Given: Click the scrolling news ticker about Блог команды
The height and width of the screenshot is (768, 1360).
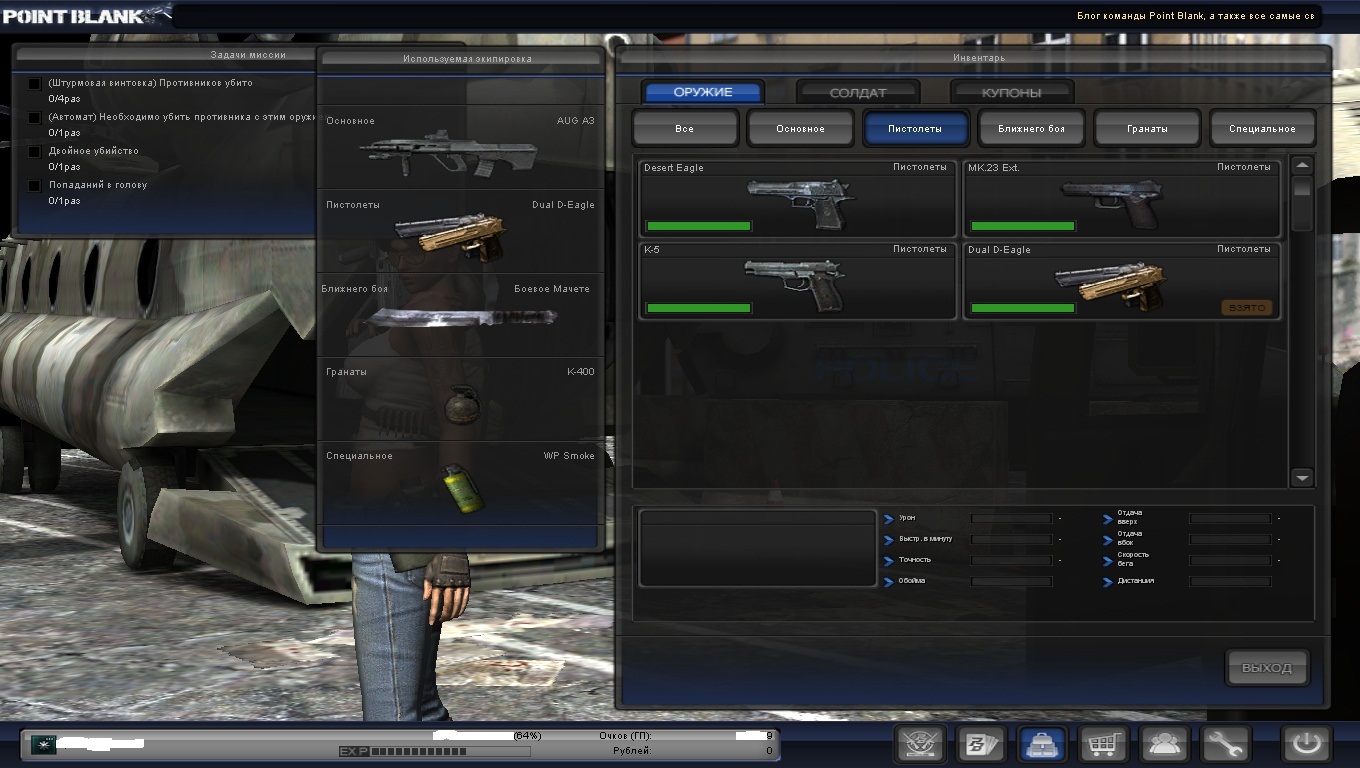Looking at the screenshot, I should pyautogui.click(x=1198, y=15).
